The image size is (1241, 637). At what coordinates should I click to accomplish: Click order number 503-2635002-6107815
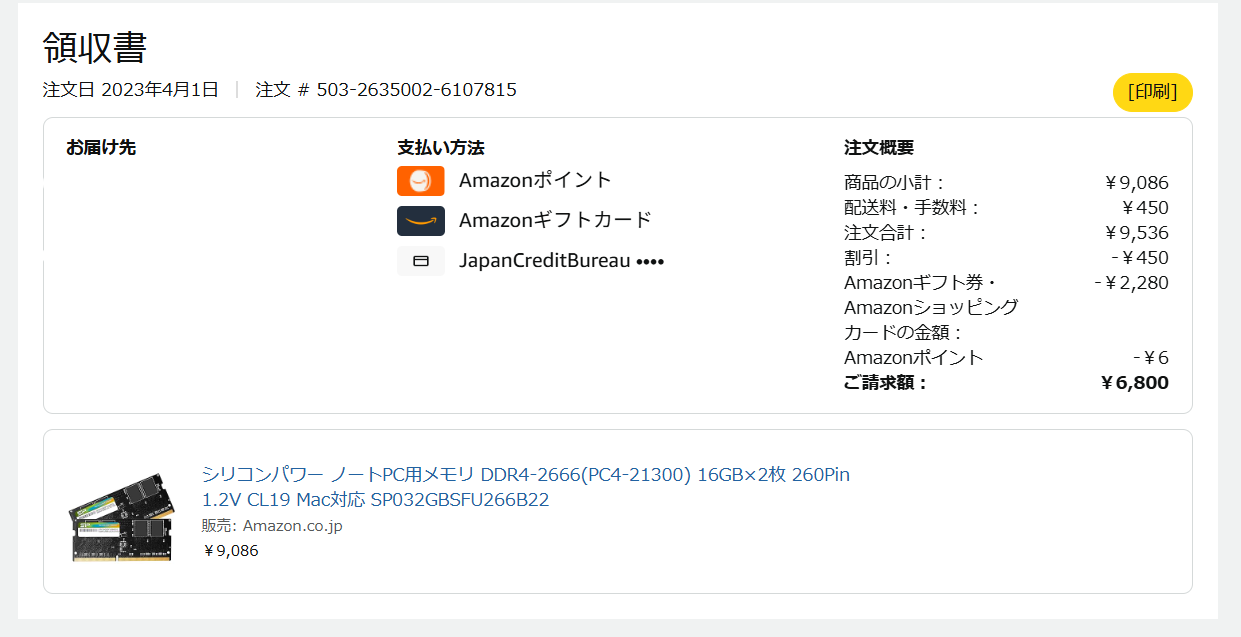click(416, 90)
